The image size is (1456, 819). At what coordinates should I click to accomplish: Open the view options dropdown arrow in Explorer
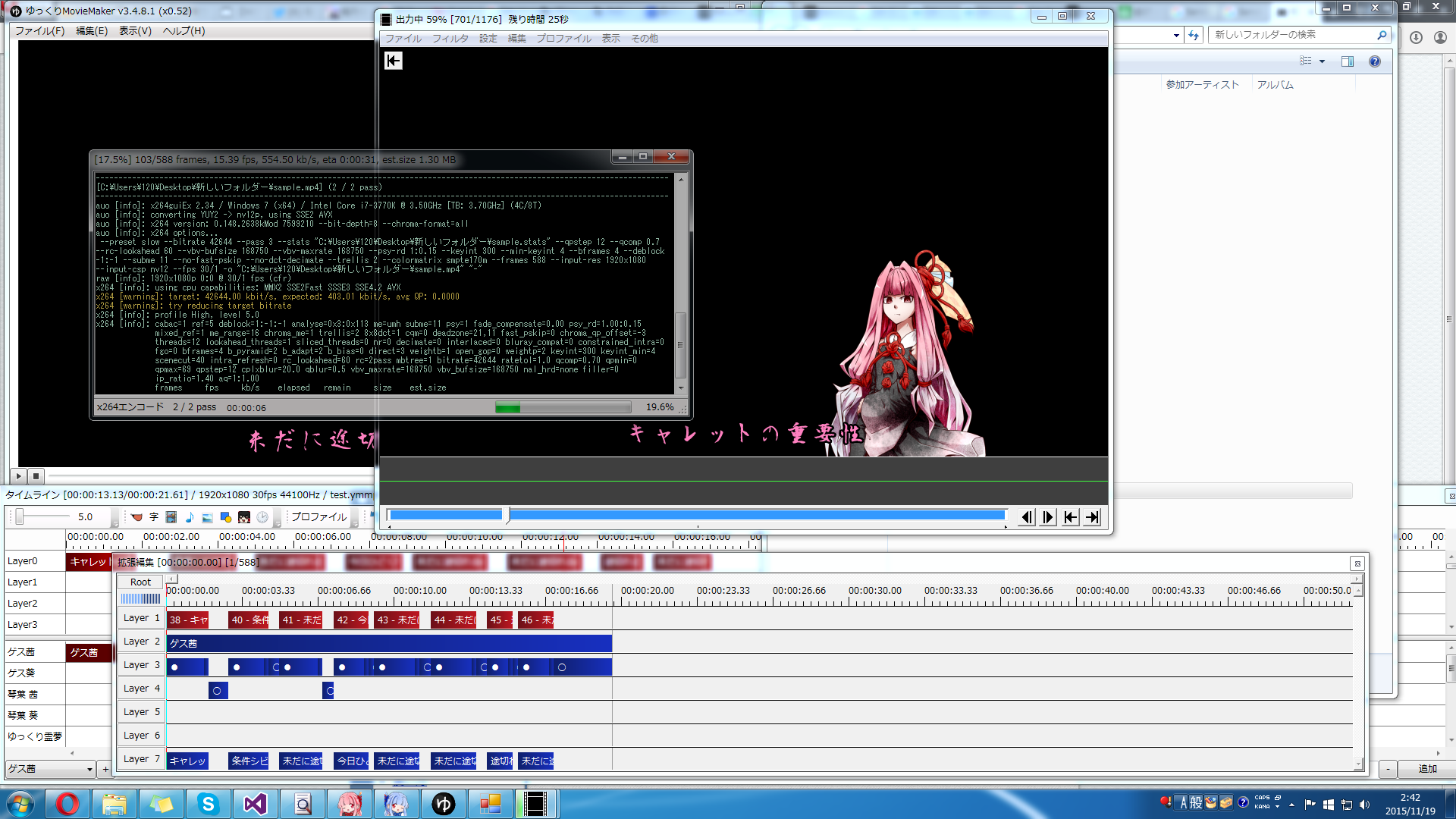[1322, 61]
